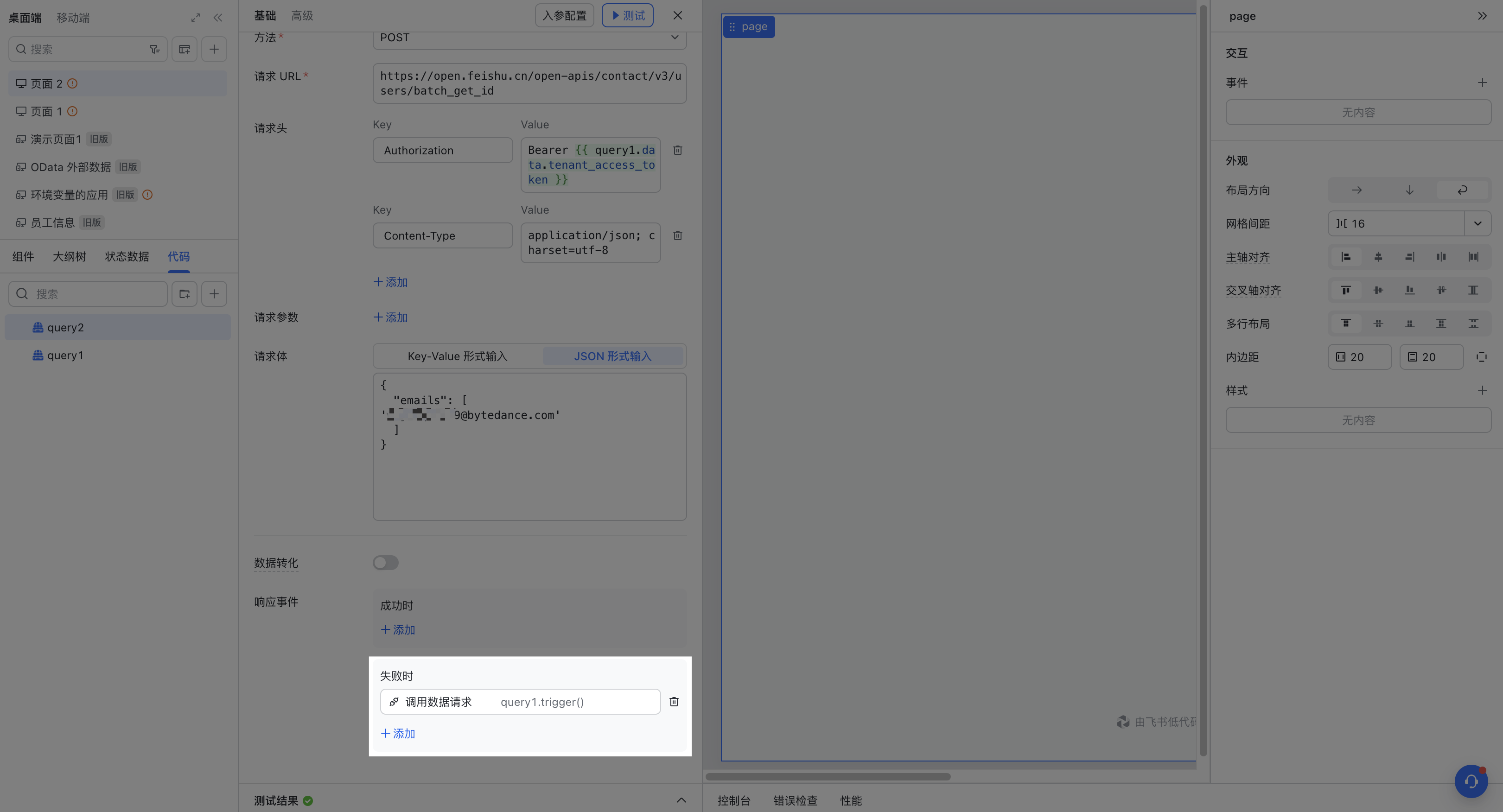
Task: Click the warning icon next to 页面 2
Action: pyautogui.click(x=72, y=83)
